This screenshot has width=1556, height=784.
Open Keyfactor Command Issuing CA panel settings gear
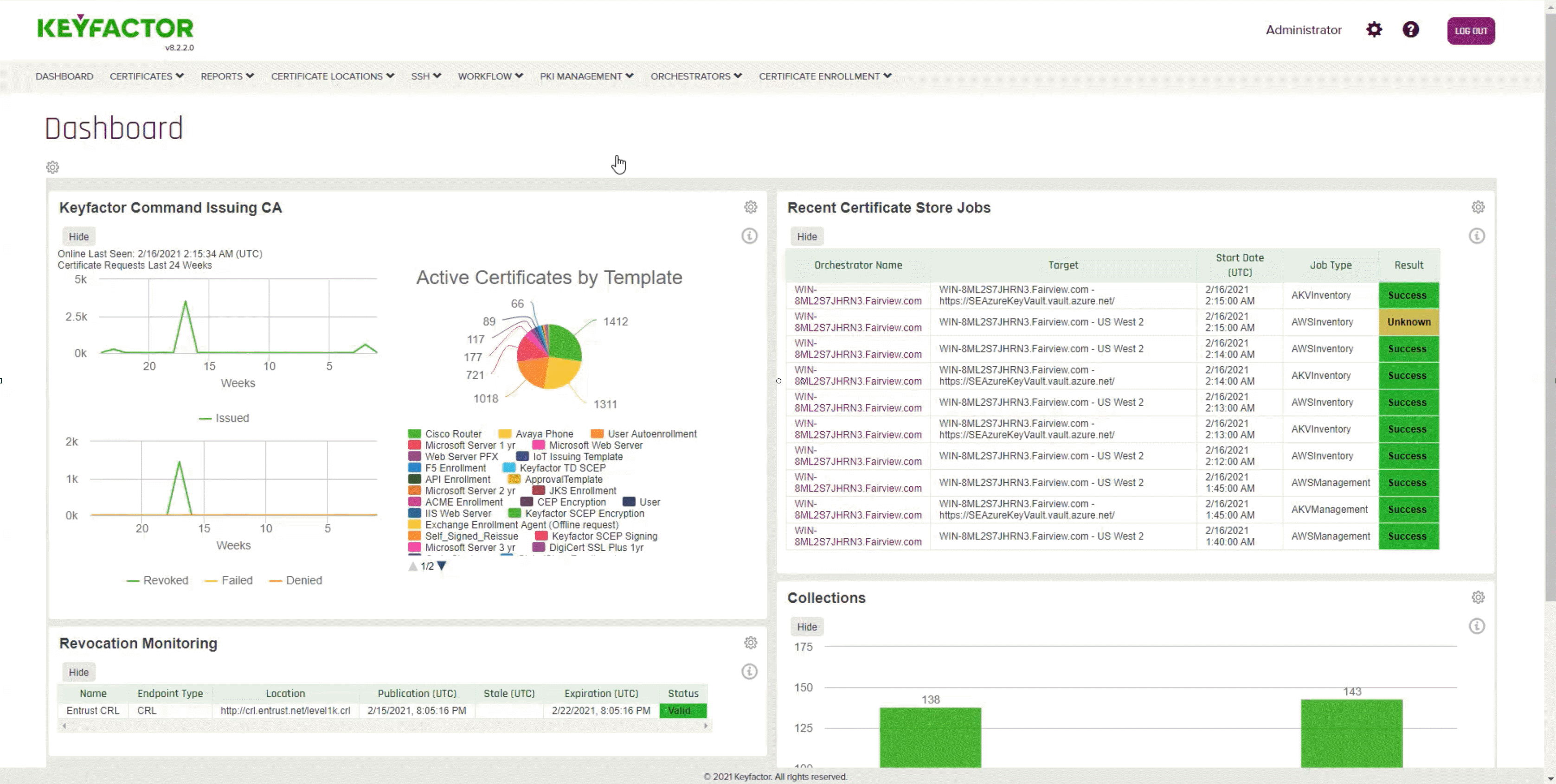(x=750, y=207)
